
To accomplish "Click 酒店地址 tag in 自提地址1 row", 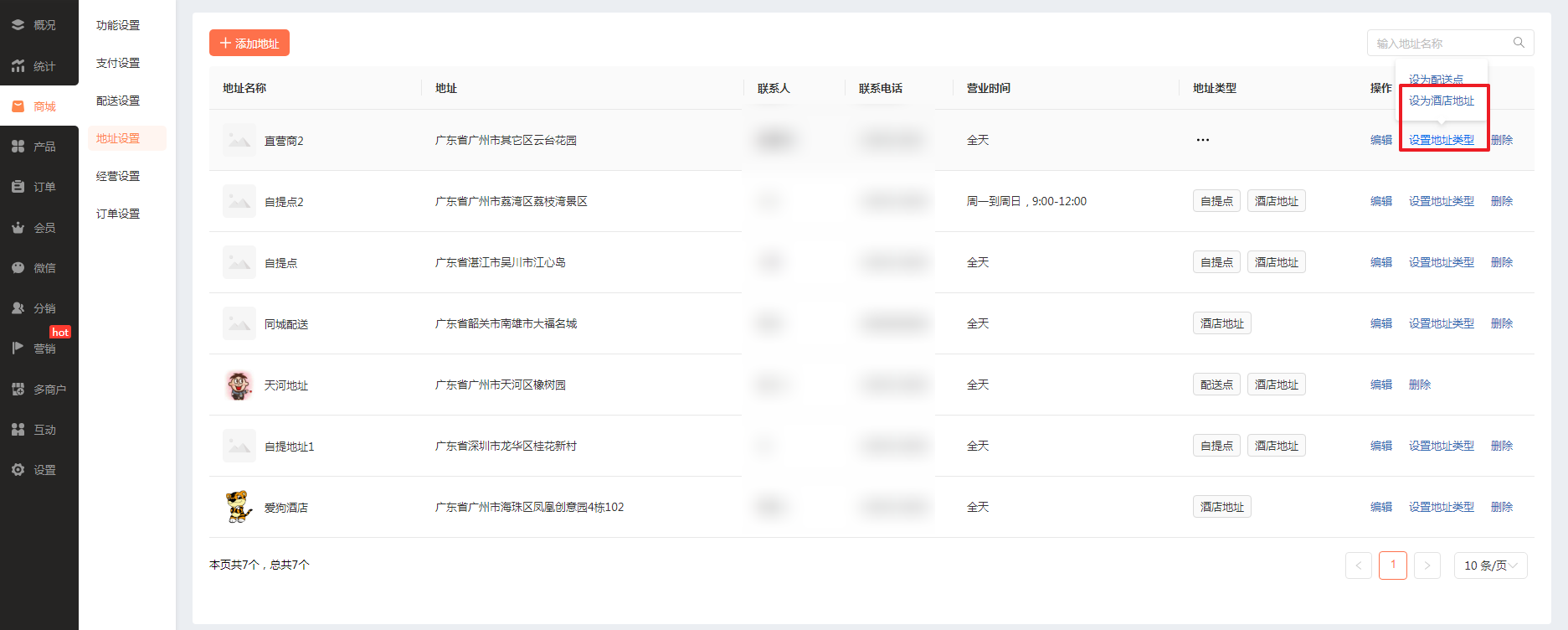I will click(x=1277, y=446).
